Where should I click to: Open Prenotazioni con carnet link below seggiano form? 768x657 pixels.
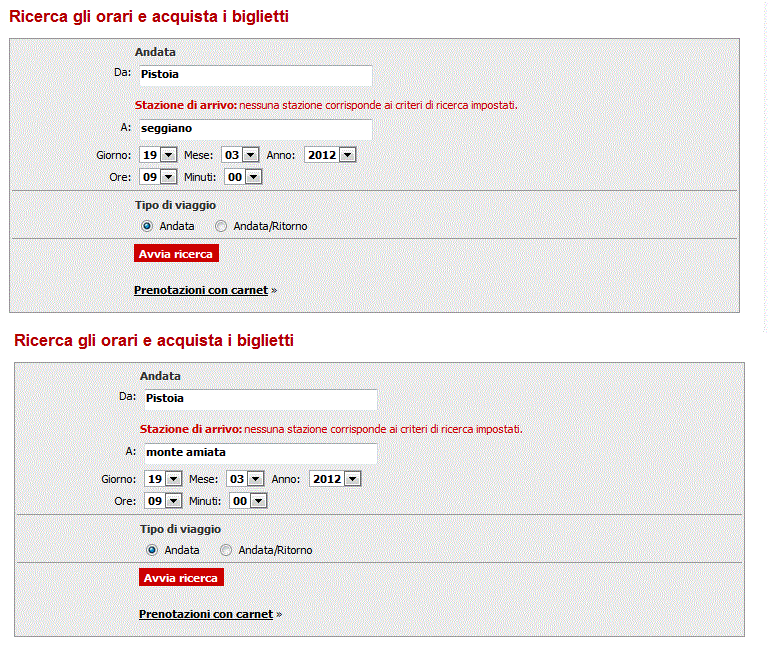pyautogui.click(x=201, y=290)
